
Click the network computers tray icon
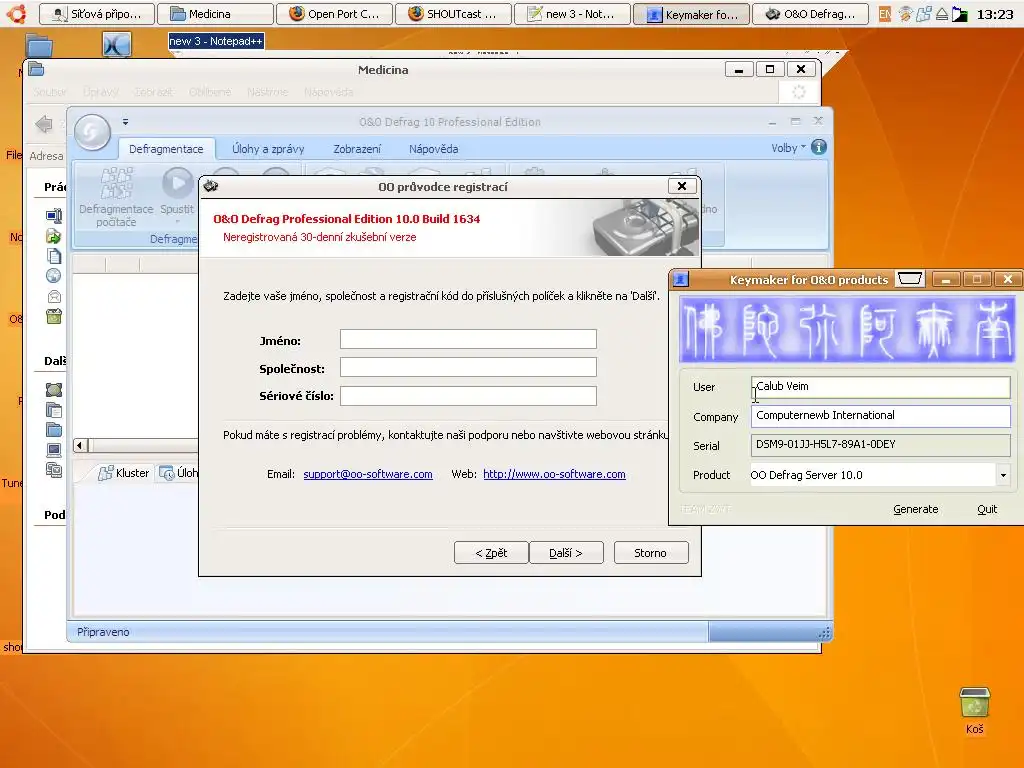pyautogui.click(x=923, y=14)
